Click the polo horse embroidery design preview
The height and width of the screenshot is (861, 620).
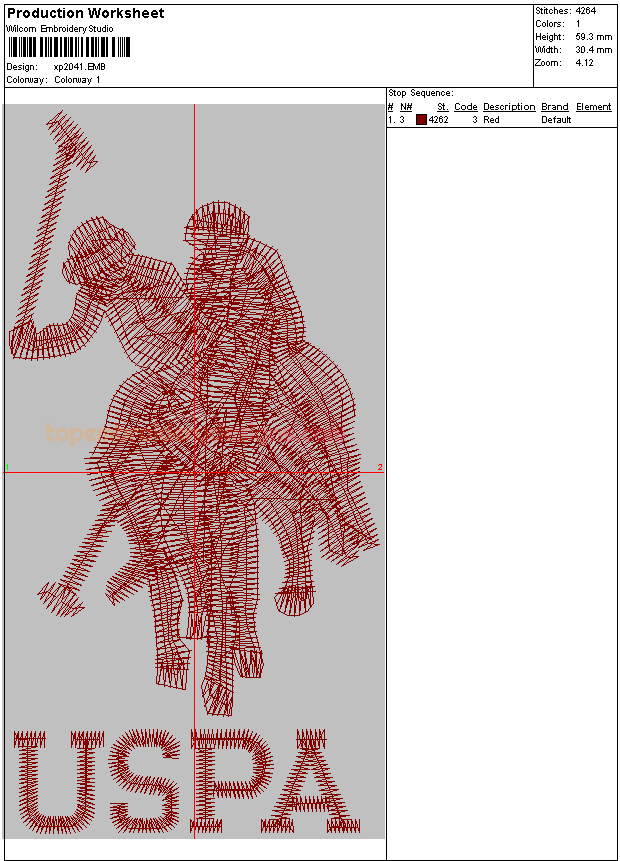pos(194,471)
